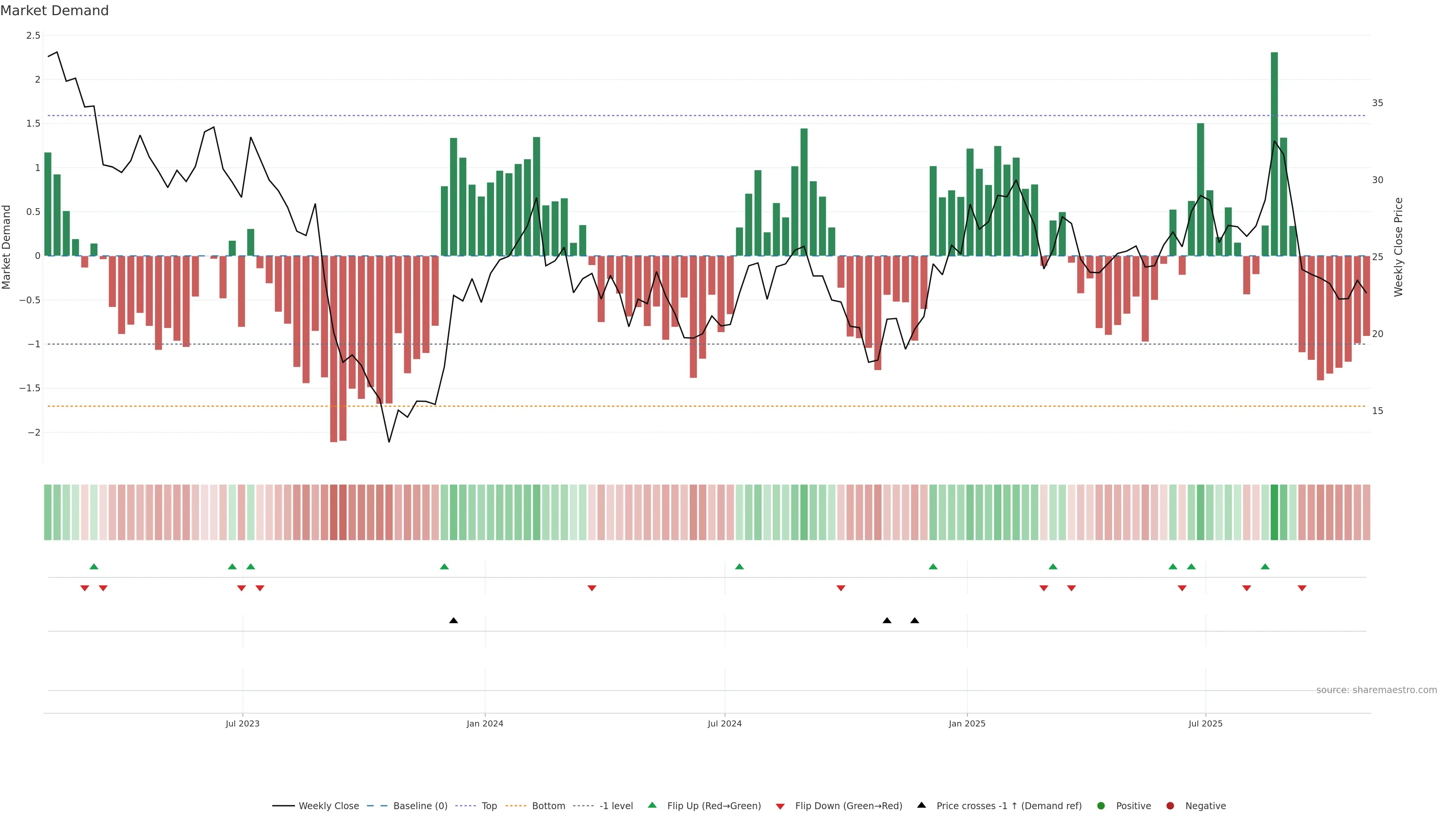1456x819 pixels.
Task: Click the Weekly Close Price axis title
Action: pyautogui.click(x=1398, y=247)
